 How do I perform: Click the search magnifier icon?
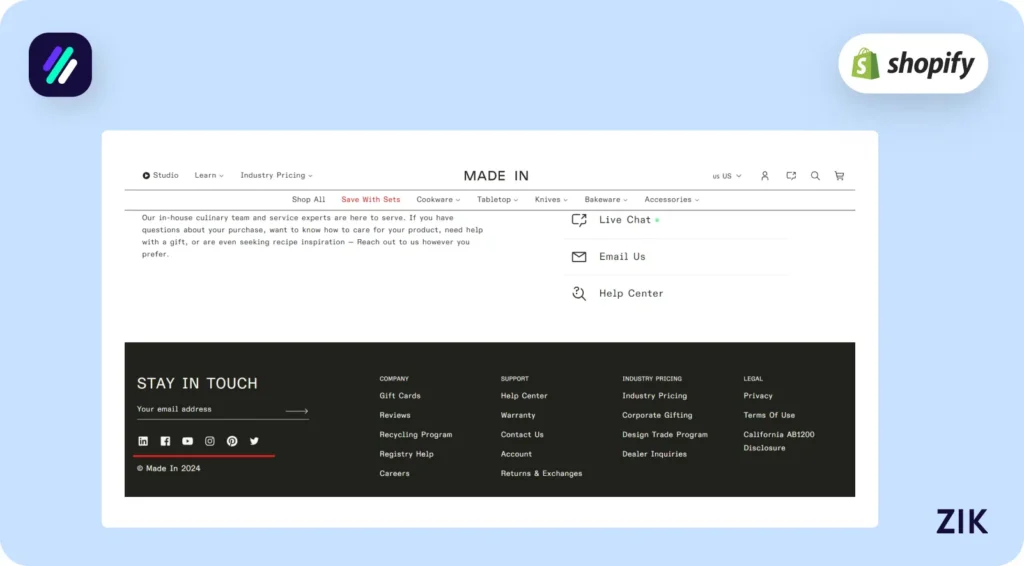[x=815, y=176]
